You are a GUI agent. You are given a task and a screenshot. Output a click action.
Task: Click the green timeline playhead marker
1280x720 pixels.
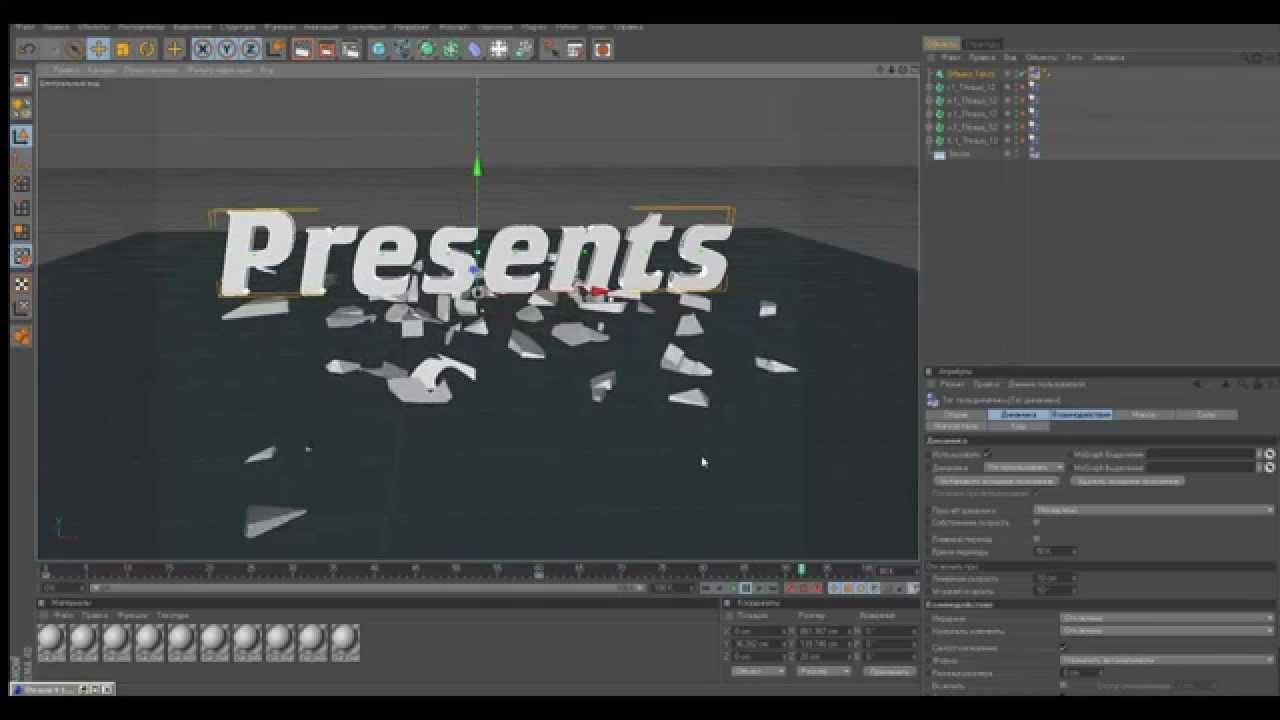tap(801, 569)
